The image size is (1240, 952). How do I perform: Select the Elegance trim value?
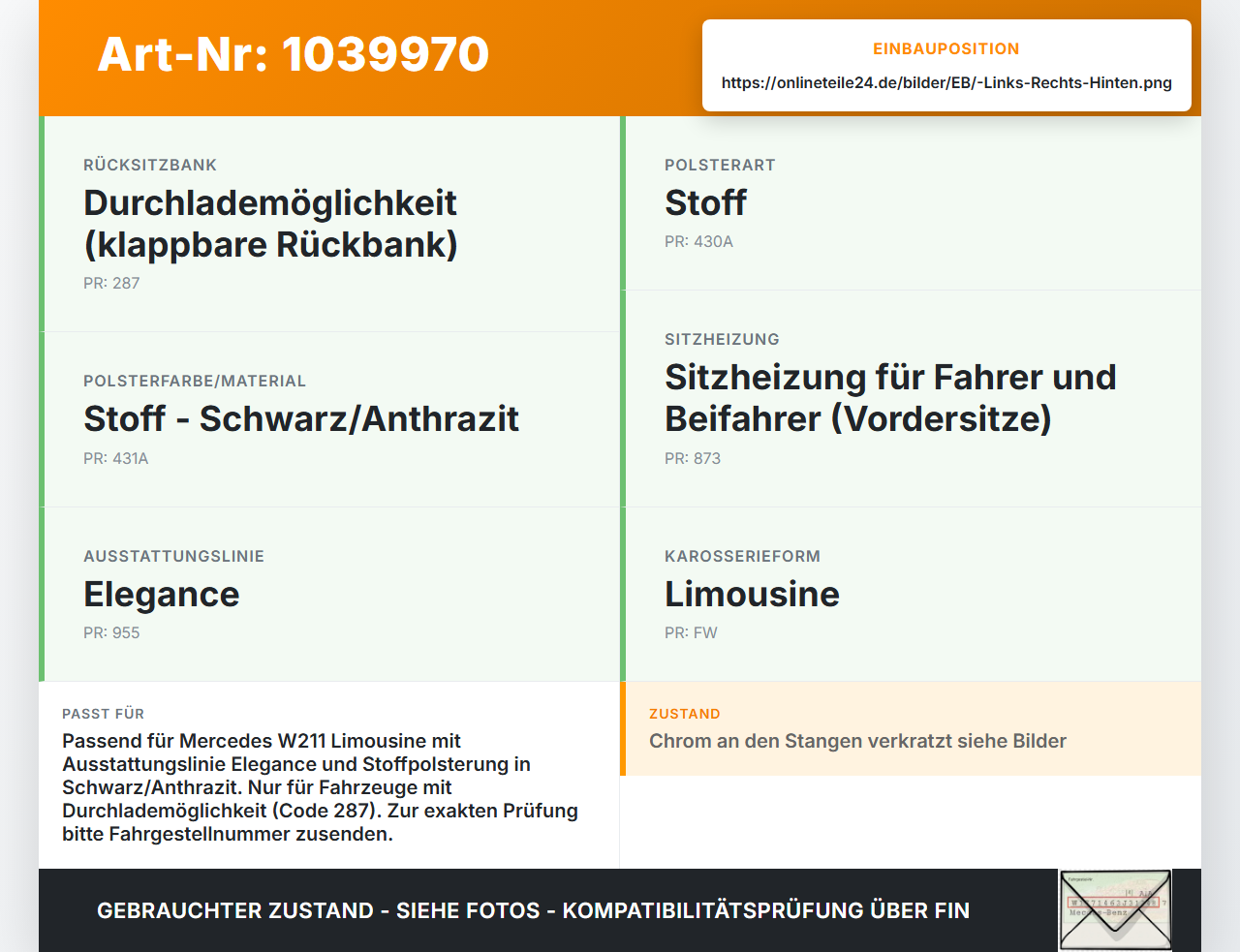tap(162, 594)
